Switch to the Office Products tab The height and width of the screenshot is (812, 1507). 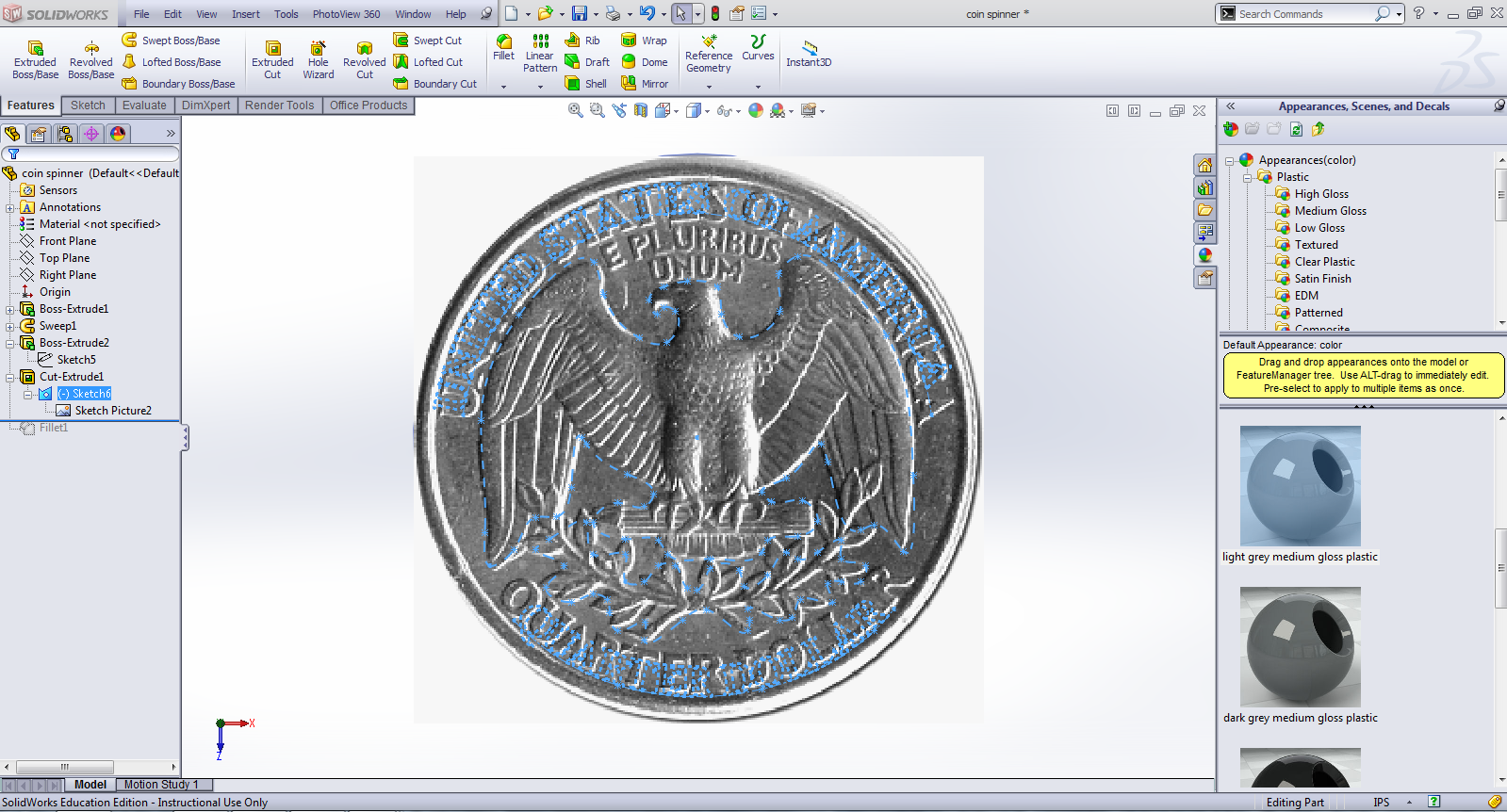click(x=369, y=106)
